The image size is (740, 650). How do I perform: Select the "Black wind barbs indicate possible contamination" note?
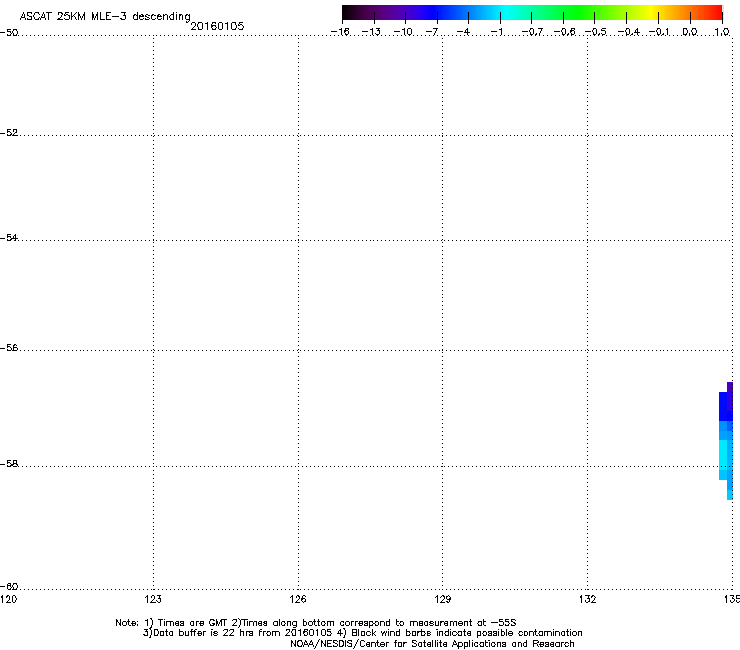point(467,633)
